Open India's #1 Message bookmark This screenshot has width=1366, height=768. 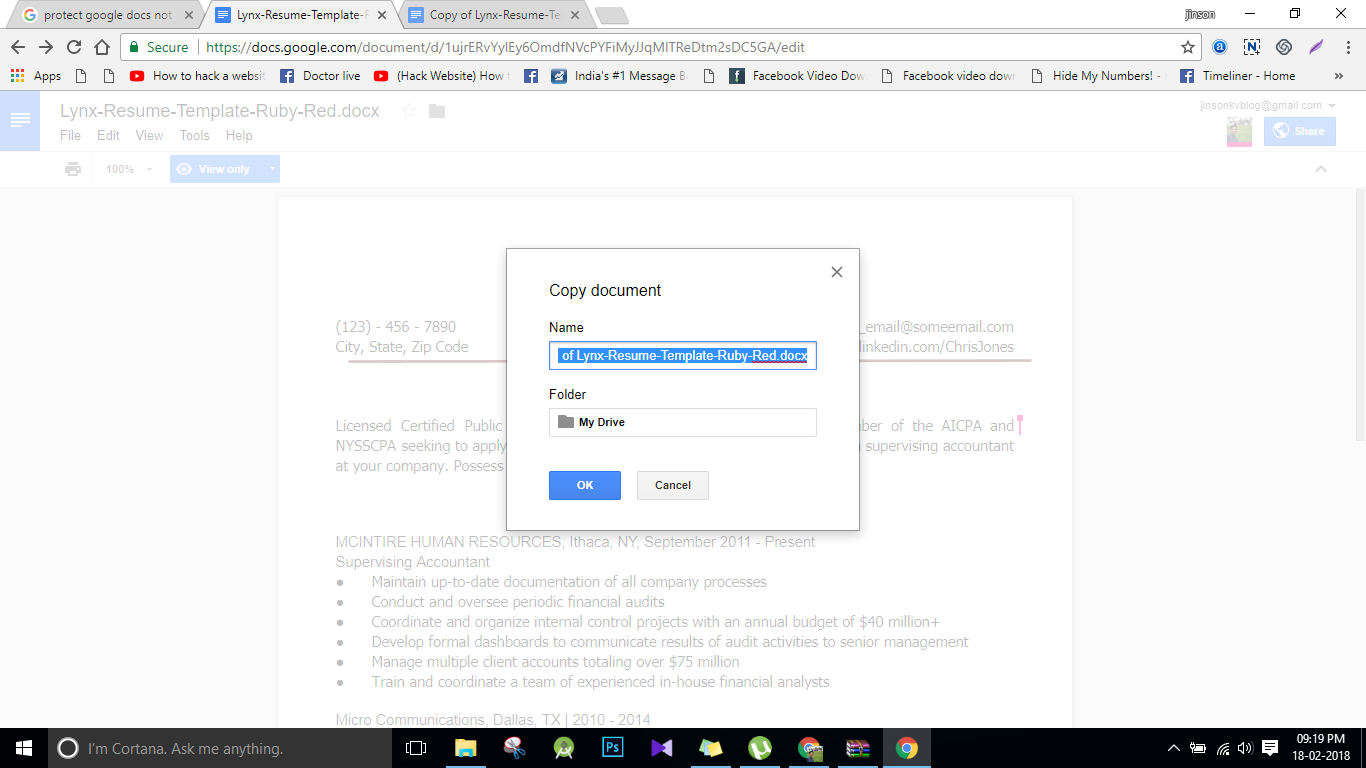(619, 76)
